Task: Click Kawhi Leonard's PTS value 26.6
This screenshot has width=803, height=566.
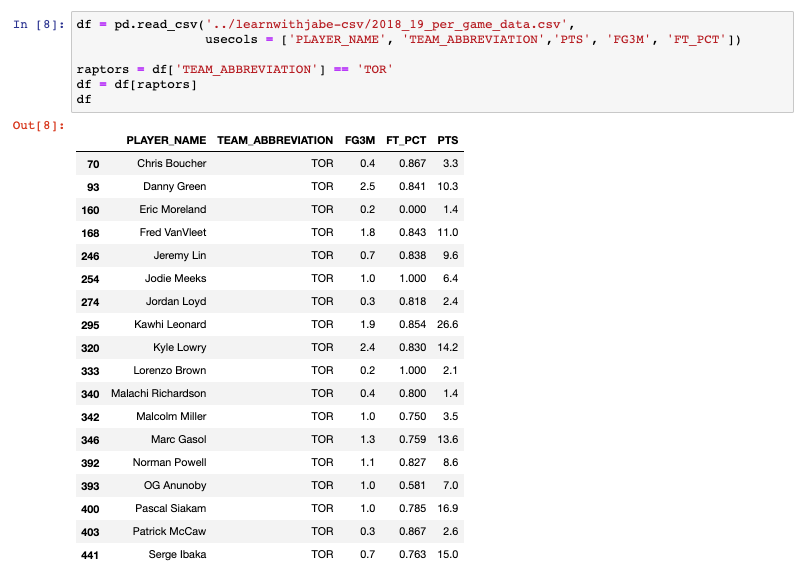Action: click(448, 325)
